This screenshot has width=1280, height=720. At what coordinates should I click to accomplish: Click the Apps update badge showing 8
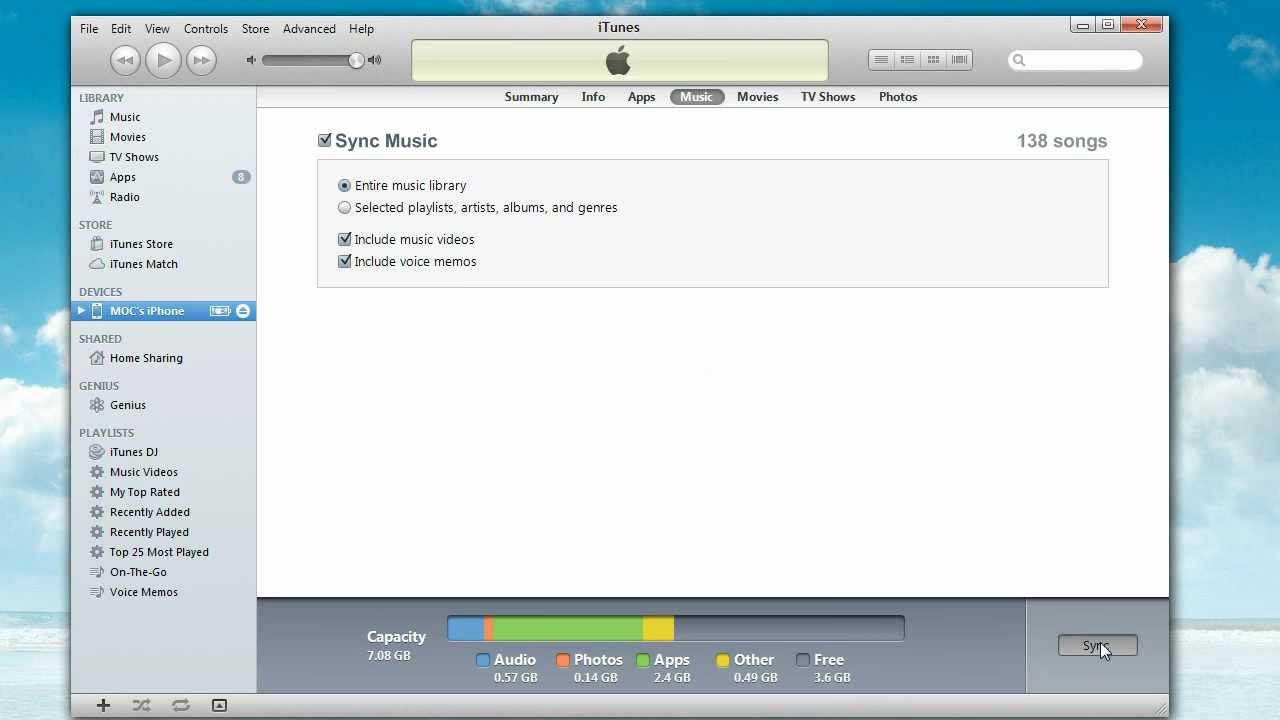[241, 177]
